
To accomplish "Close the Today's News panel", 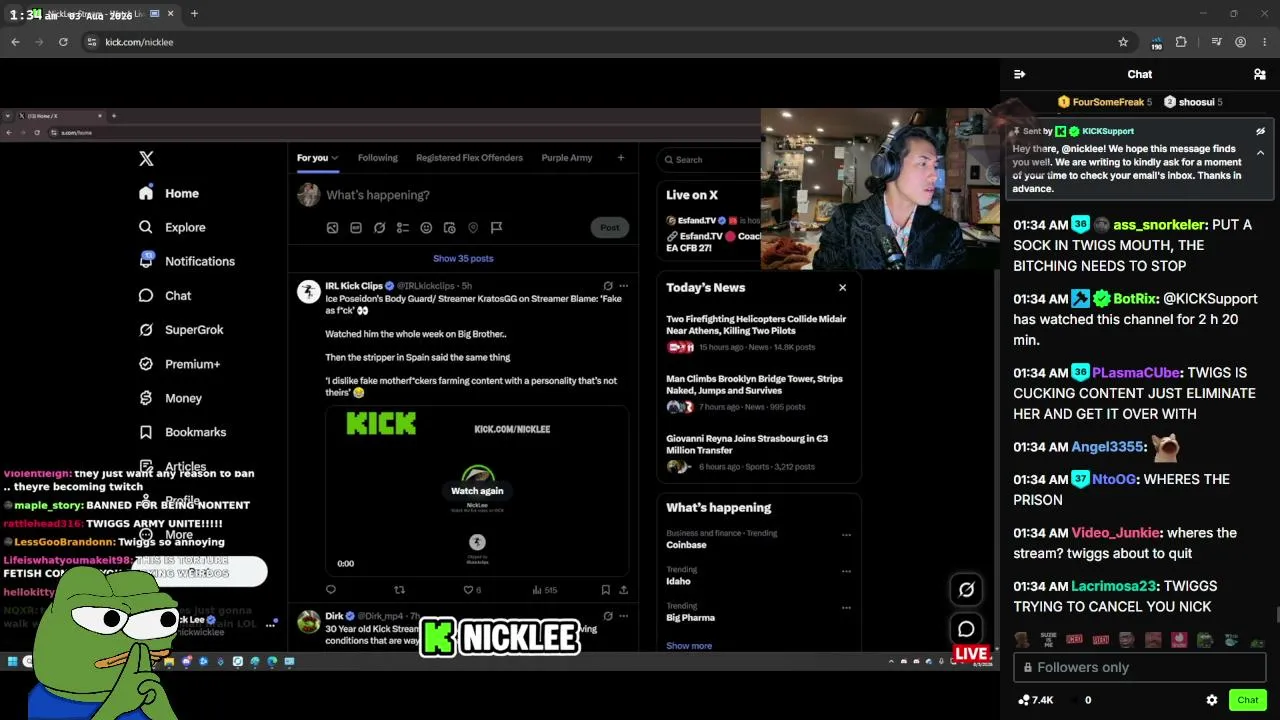I will tap(842, 288).
